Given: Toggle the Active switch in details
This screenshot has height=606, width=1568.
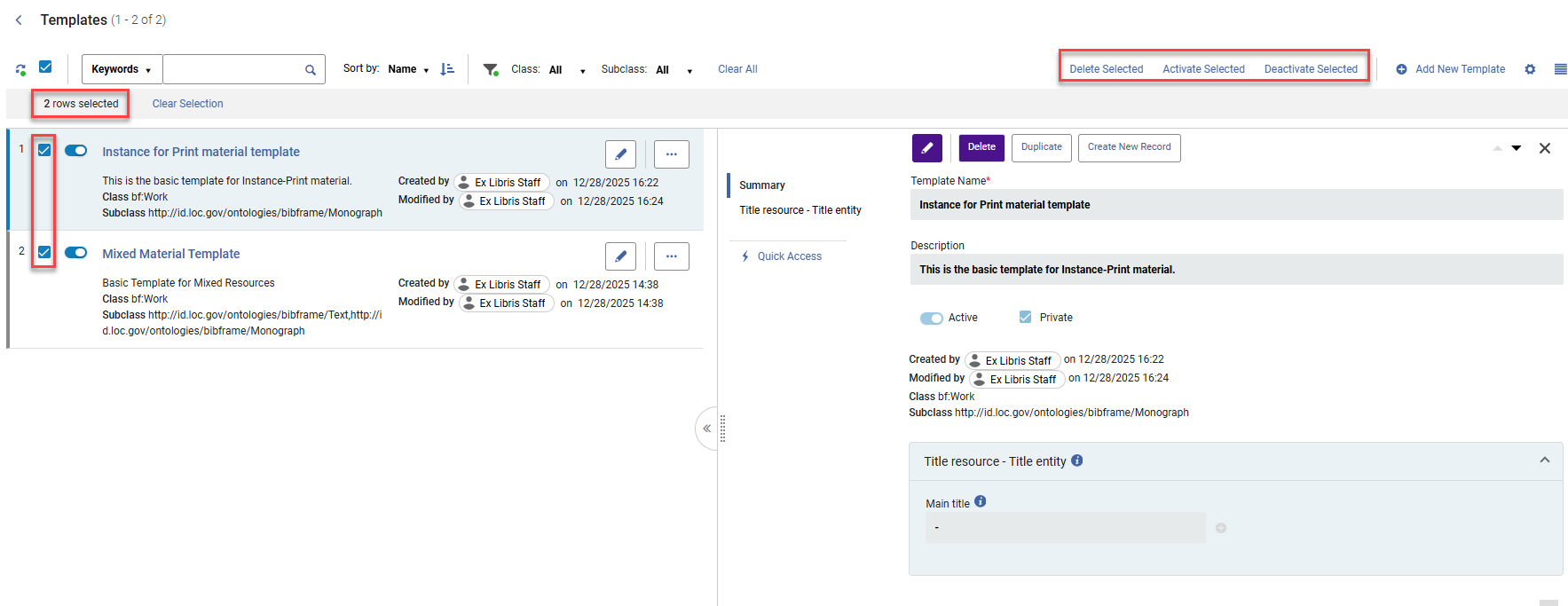Looking at the screenshot, I should tap(932, 318).
